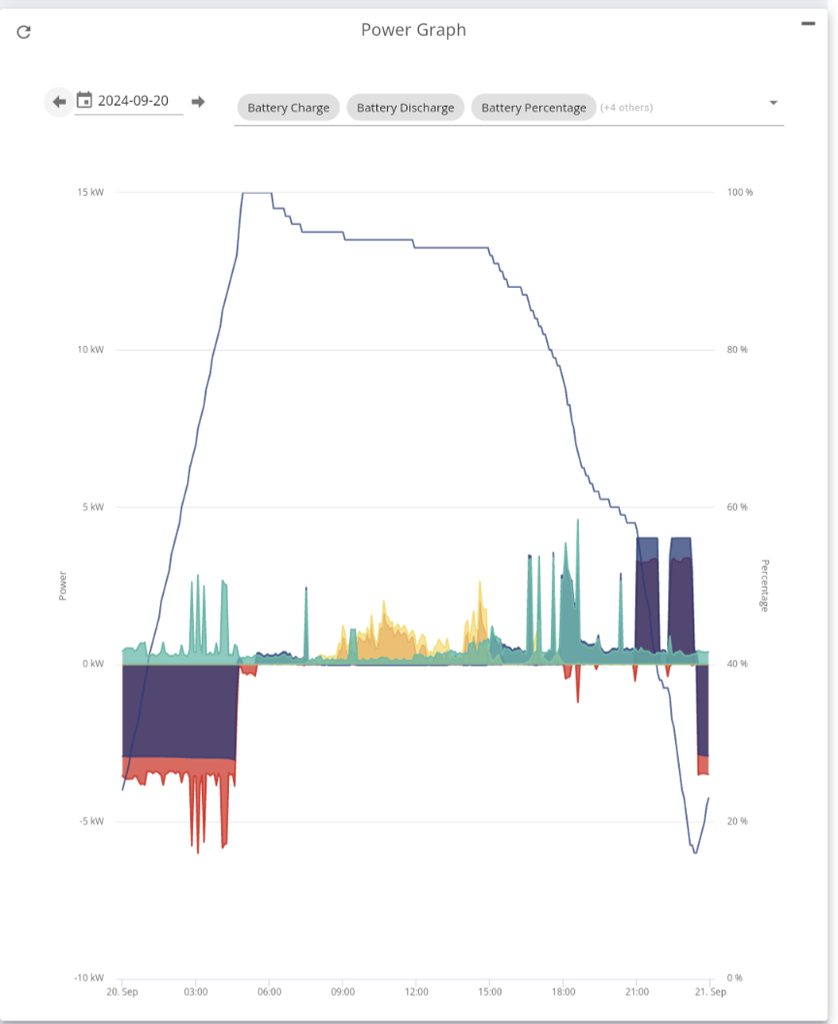This screenshot has width=838, height=1024.
Task: Collapse the Power Graph panel with minus icon
Action: [808, 24]
